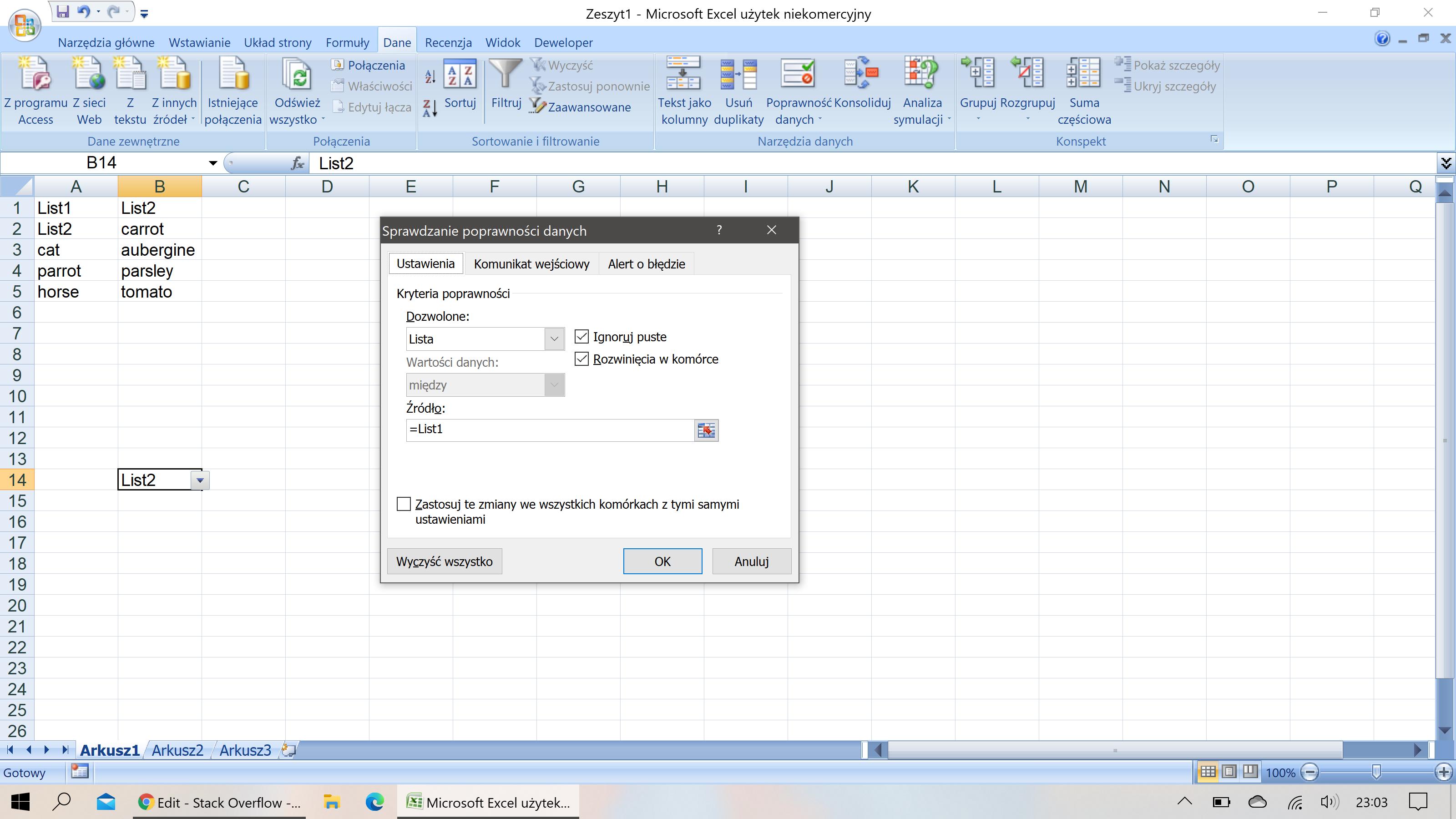Click Anuluj to cancel dialog
The height and width of the screenshot is (819, 1456).
(751, 561)
